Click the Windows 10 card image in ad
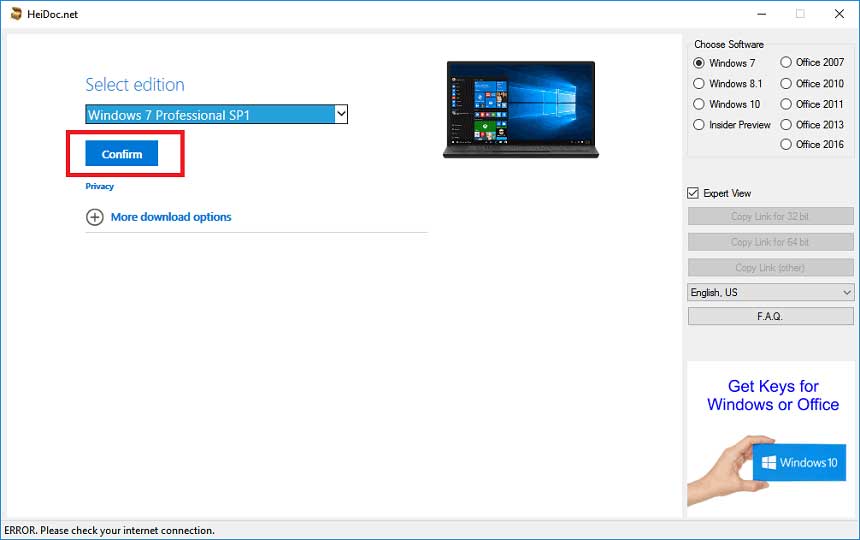Screen dimensions: 860x540 click(799, 462)
